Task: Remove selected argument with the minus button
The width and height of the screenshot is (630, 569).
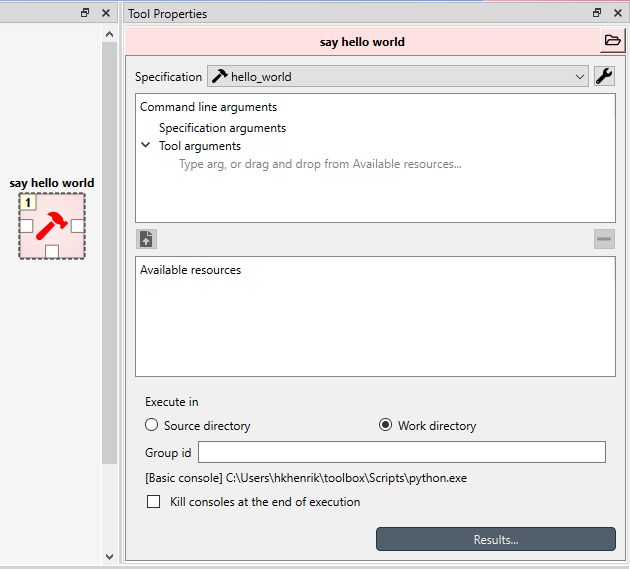Action: 604,239
